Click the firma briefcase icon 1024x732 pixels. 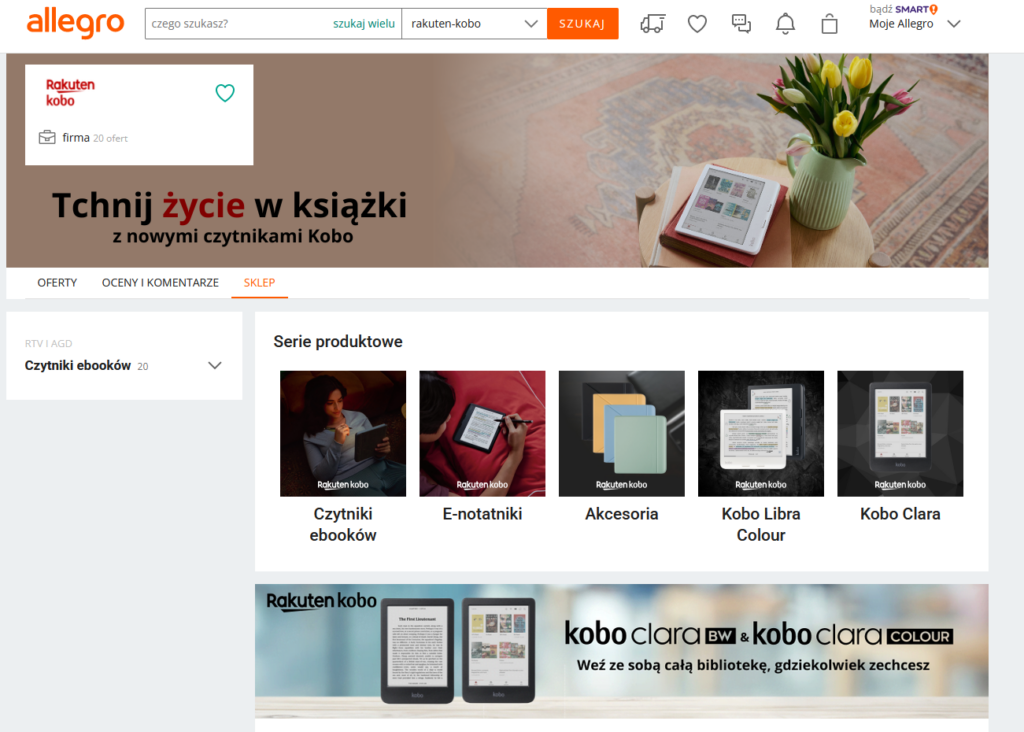[47, 137]
